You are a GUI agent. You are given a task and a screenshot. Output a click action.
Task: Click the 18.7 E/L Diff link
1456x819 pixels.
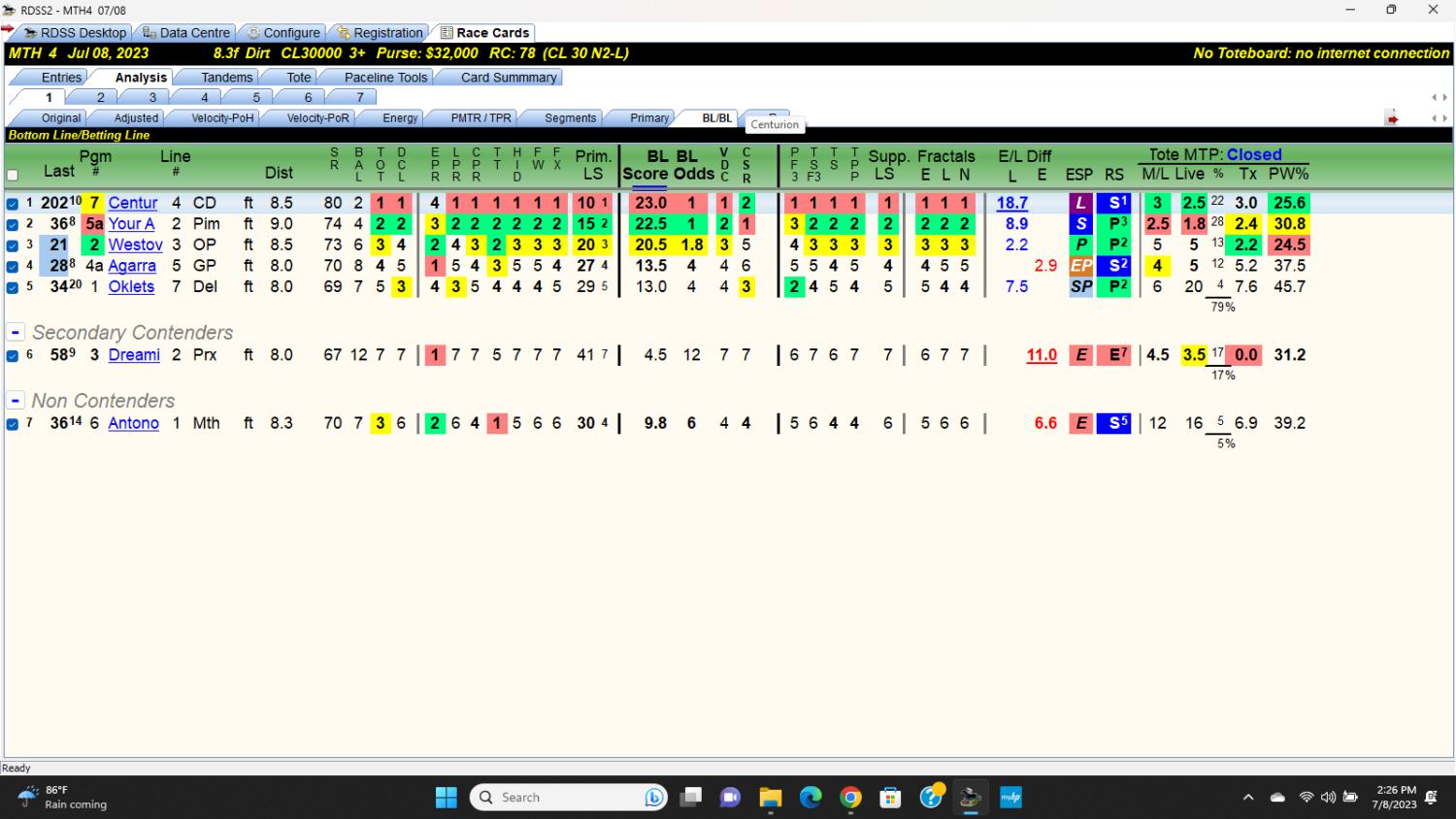[x=1011, y=203]
